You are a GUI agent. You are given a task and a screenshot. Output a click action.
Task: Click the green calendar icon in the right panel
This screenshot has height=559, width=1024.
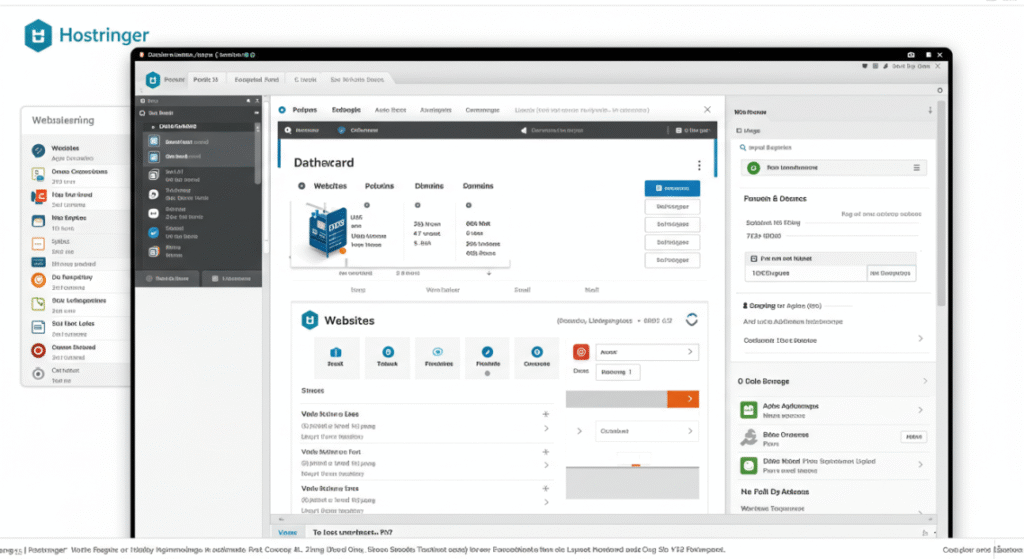(748, 409)
